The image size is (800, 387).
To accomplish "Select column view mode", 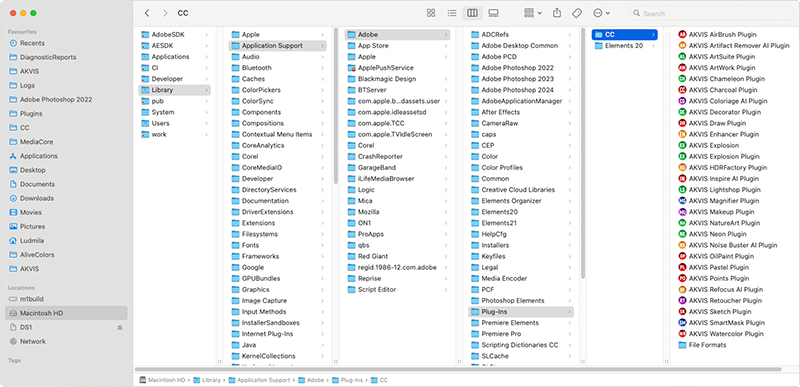I will [472, 13].
